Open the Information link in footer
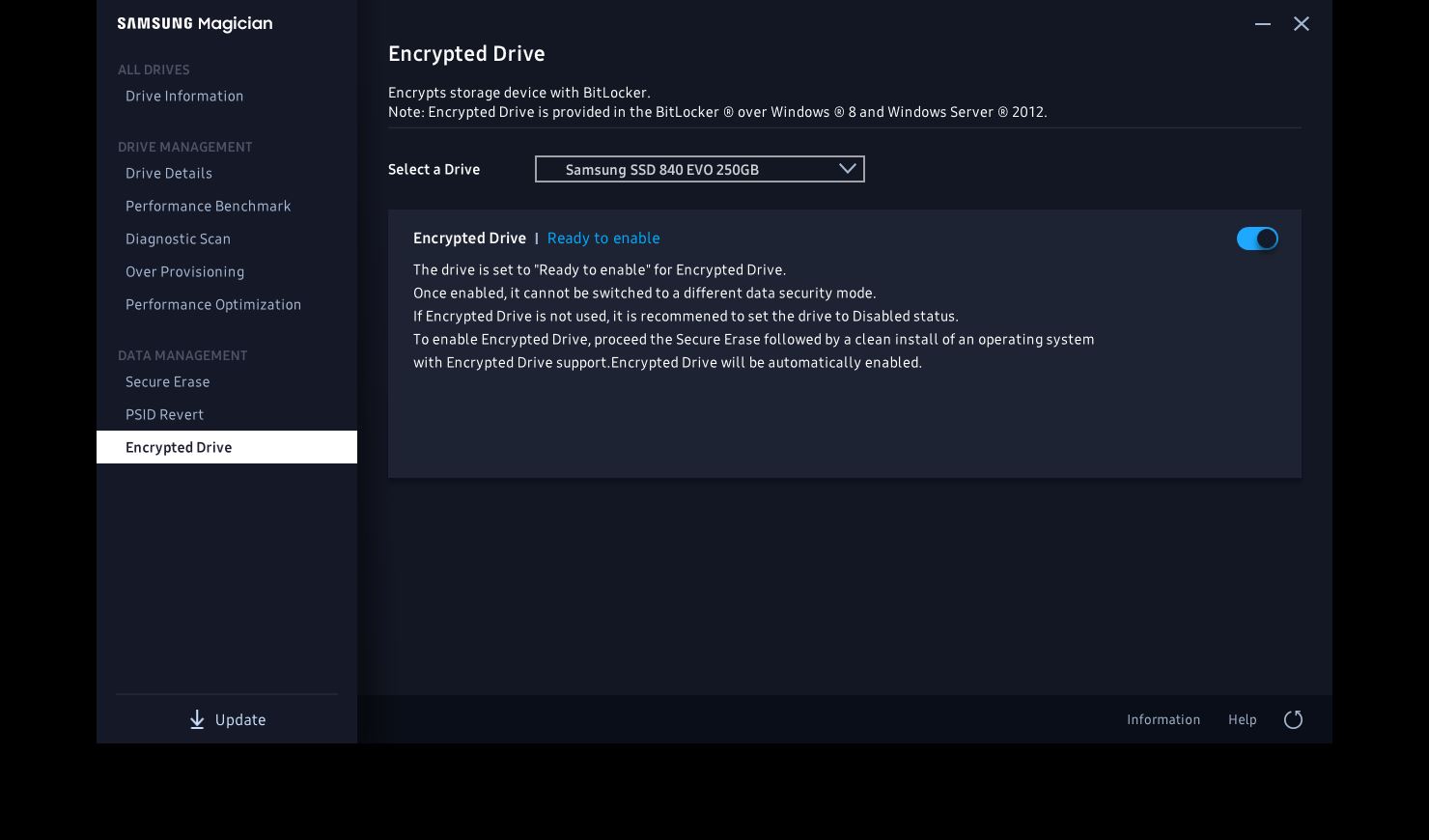Screen dimensions: 1429x840 point(1163,719)
